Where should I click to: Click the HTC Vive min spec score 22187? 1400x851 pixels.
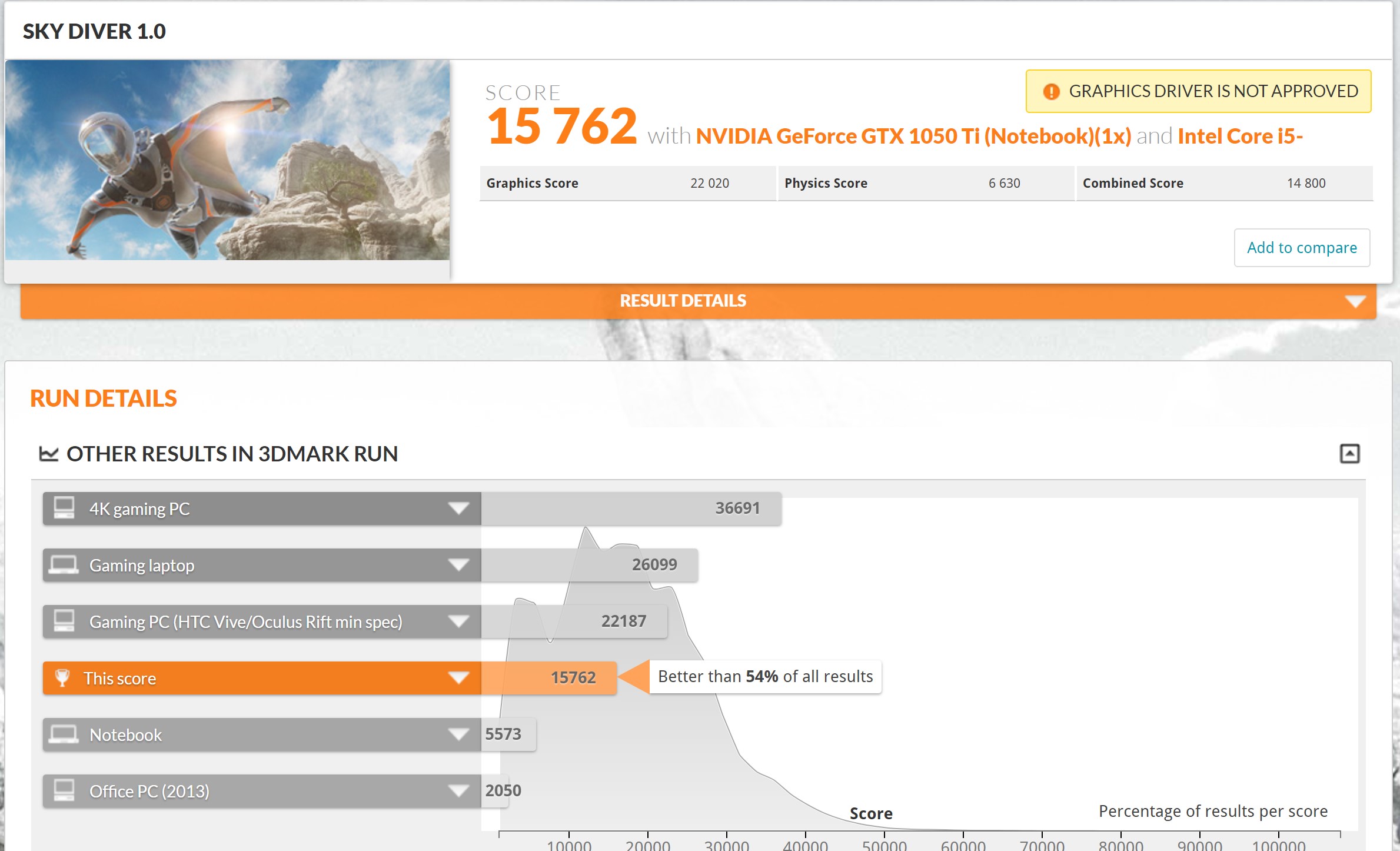click(624, 621)
